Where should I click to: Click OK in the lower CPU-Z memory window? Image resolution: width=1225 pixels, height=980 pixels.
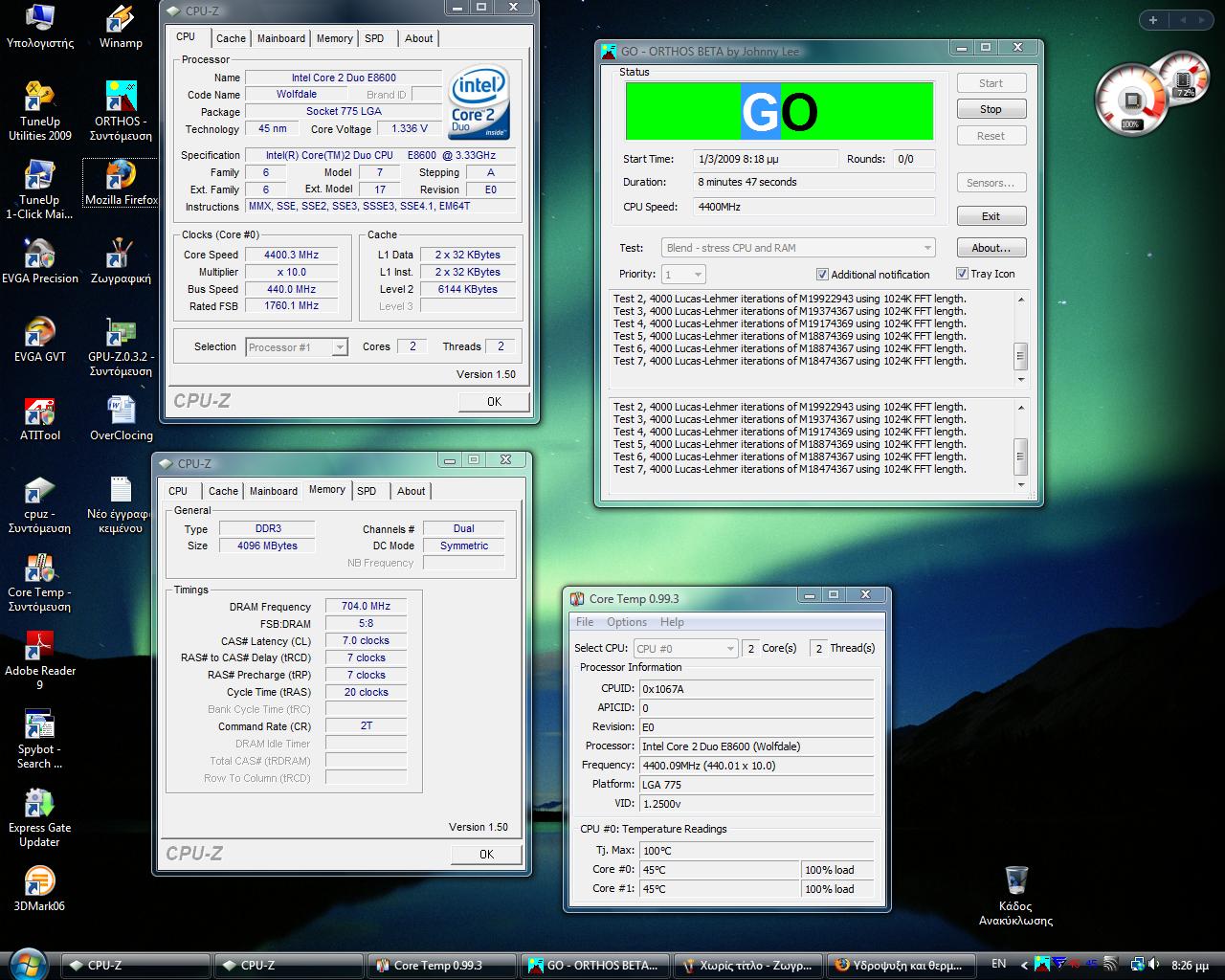pyautogui.click(x=486, y=854)
